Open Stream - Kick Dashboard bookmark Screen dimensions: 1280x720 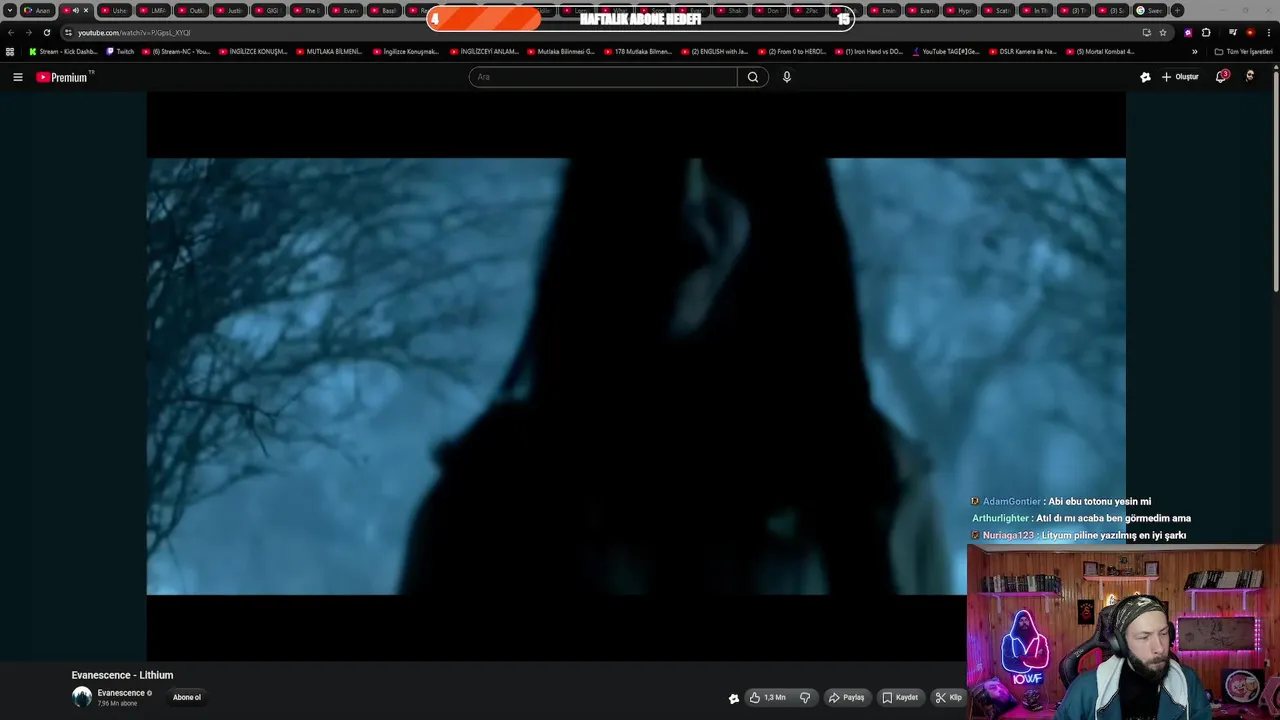pos(63,51)
